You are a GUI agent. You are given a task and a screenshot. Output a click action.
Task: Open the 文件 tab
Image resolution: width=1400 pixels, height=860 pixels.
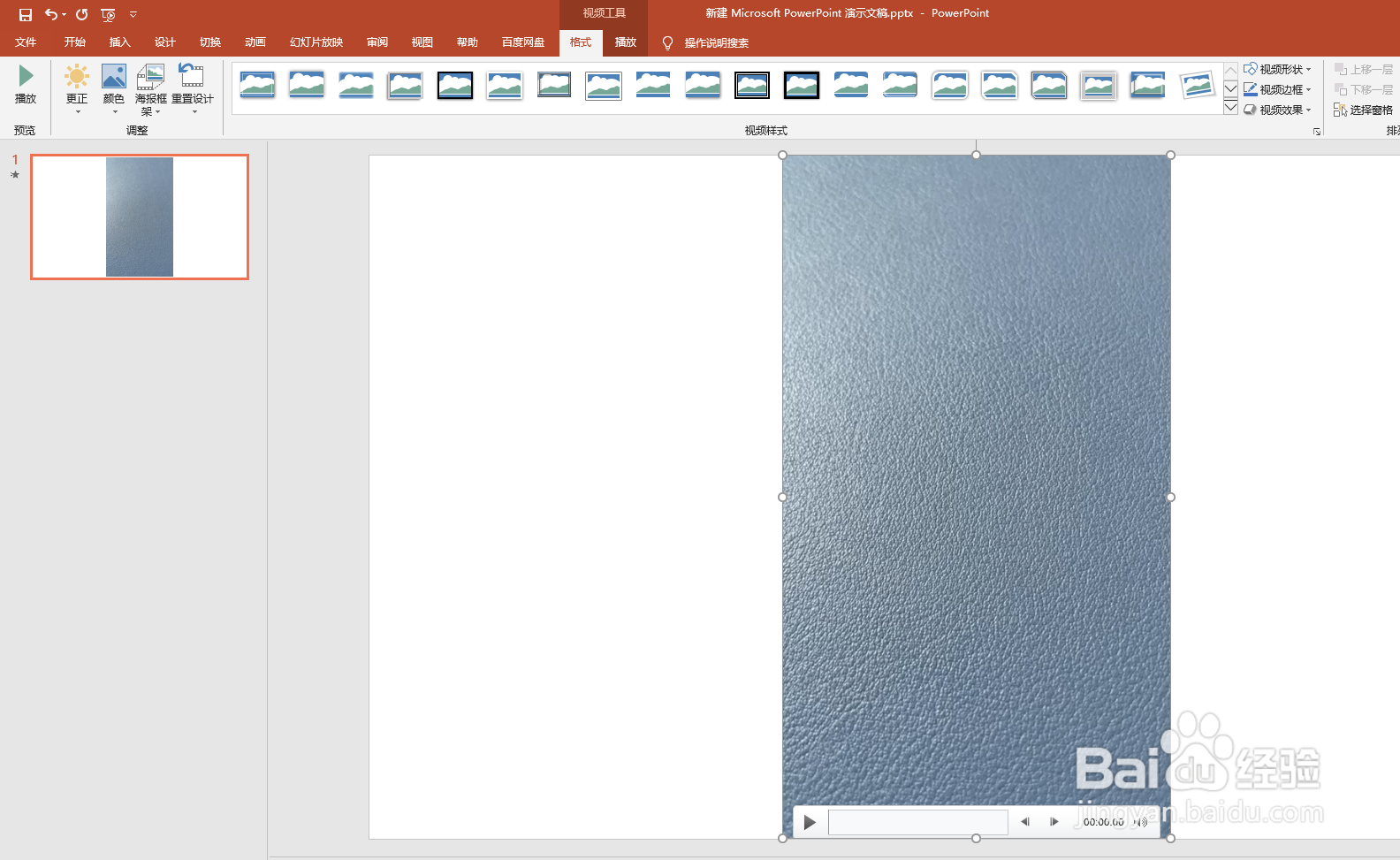pos(26,42)
